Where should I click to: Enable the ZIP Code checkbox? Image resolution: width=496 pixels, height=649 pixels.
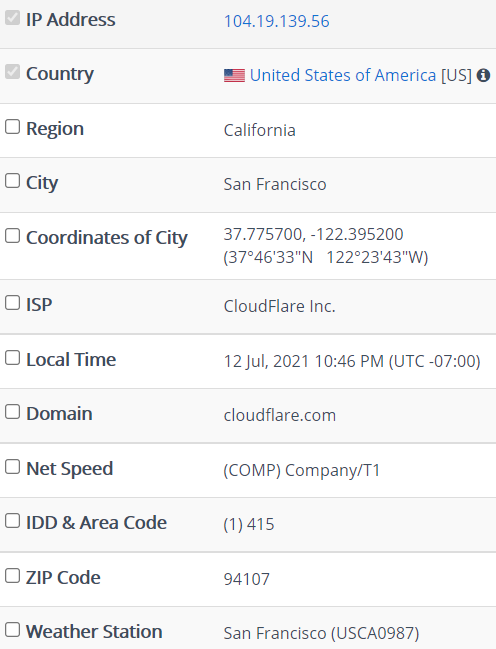point(12,575)
